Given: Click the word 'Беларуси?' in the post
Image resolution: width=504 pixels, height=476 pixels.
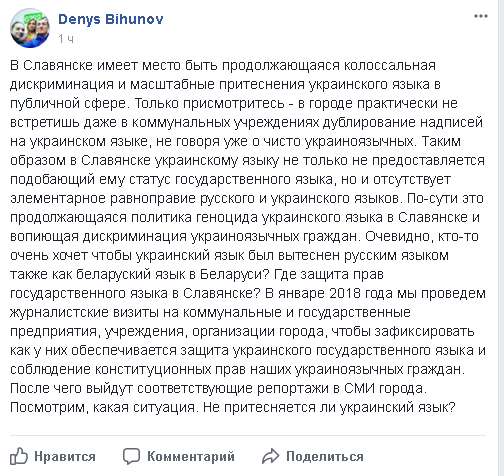Looking at the screenshot, I should click(x=235, y=274).
